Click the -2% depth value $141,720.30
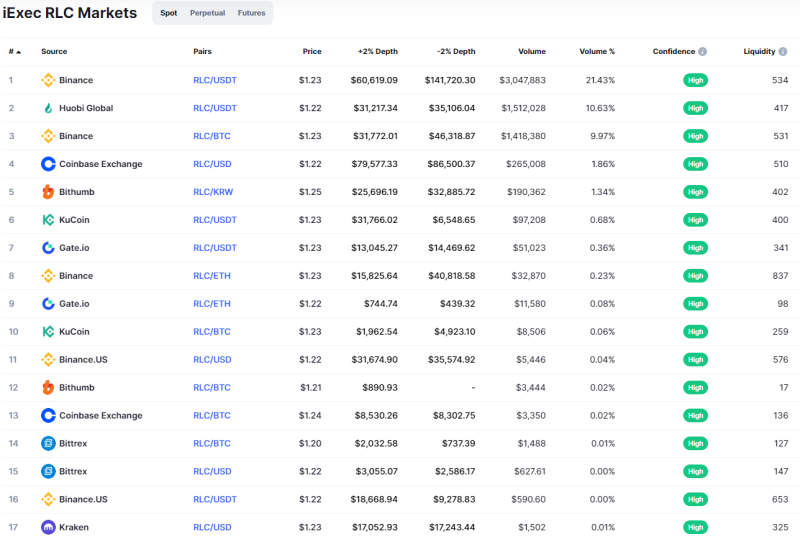 click(450, 80)
